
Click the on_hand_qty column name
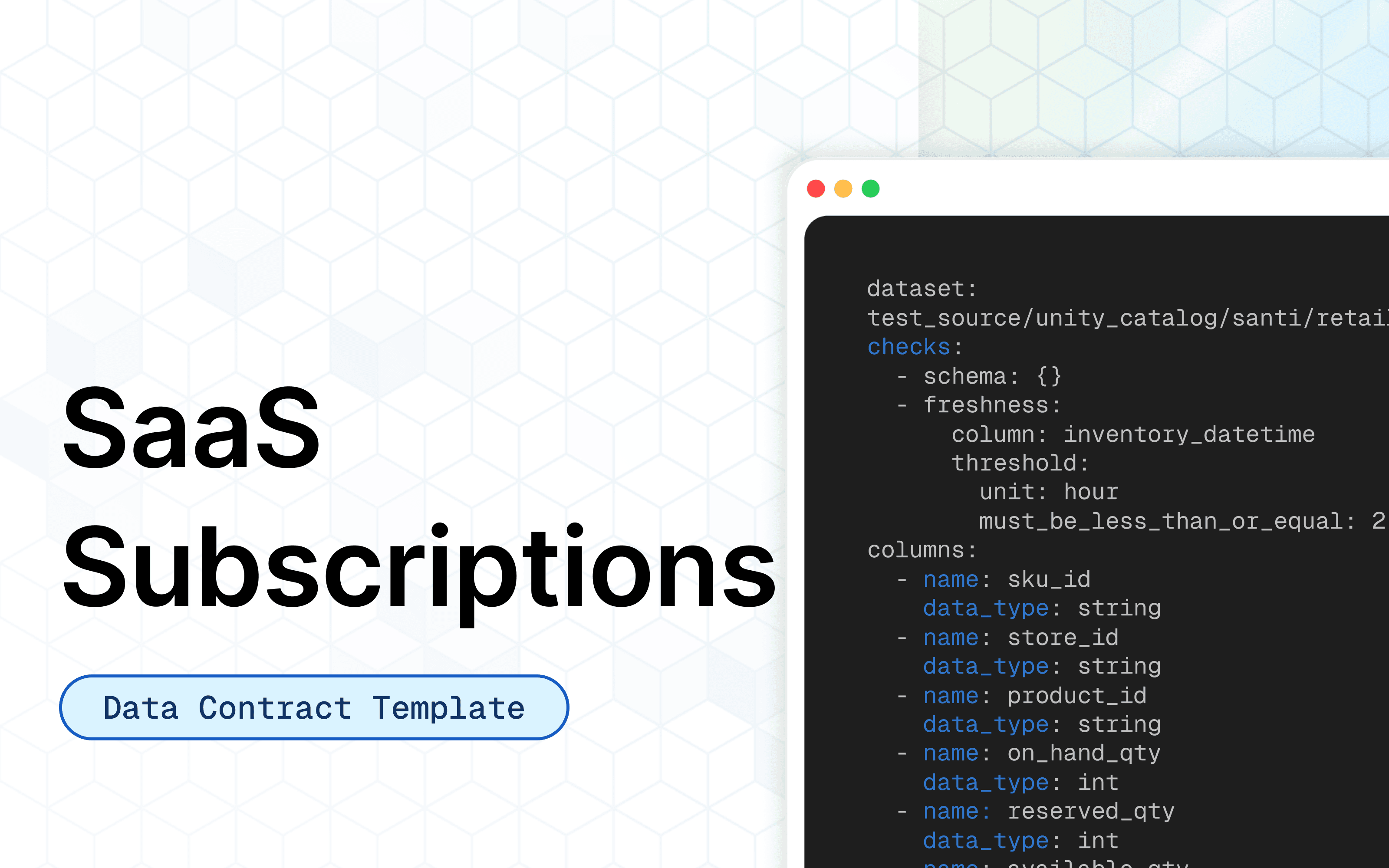(x=1084, y=753)
